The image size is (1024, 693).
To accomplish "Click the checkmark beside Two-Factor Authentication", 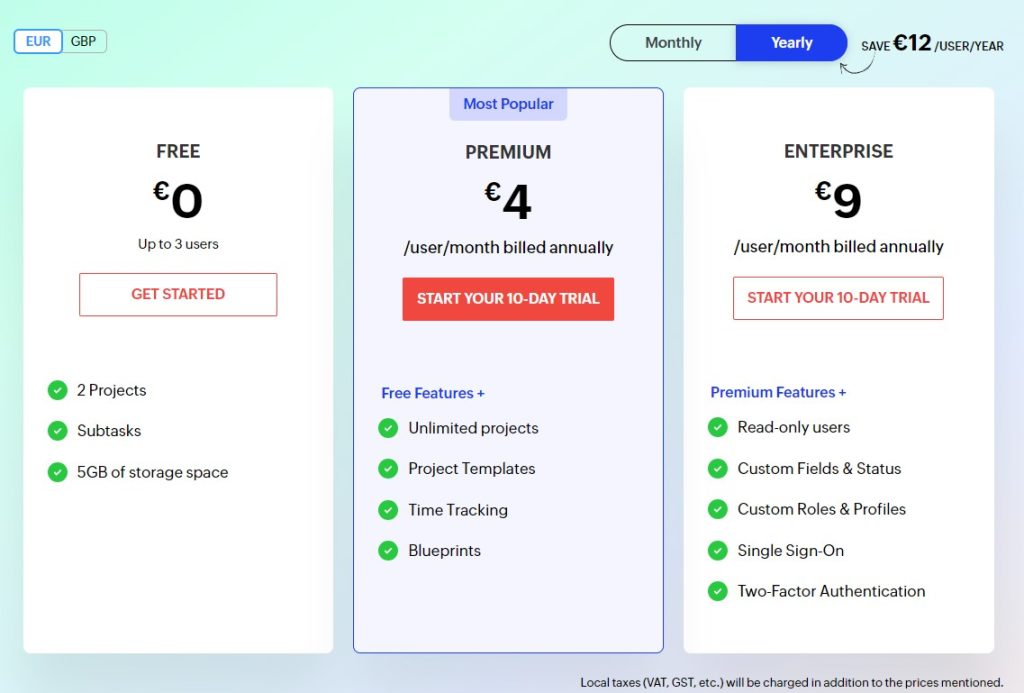I will click(718, 591).
